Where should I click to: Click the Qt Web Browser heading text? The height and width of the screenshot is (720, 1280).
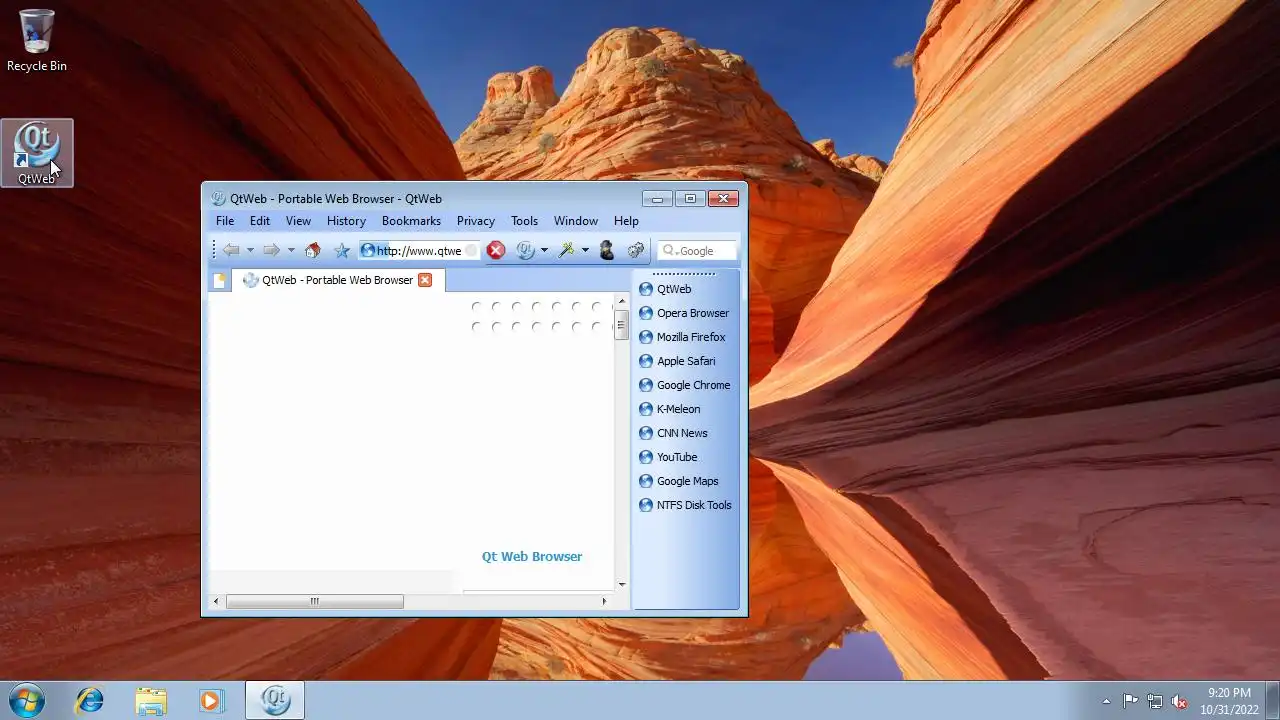[532, 557]
